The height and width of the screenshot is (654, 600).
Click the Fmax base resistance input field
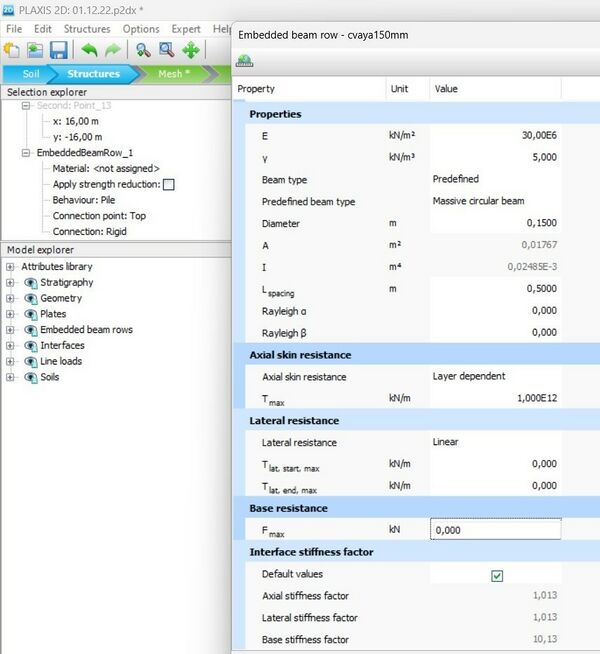coord(494,530)
